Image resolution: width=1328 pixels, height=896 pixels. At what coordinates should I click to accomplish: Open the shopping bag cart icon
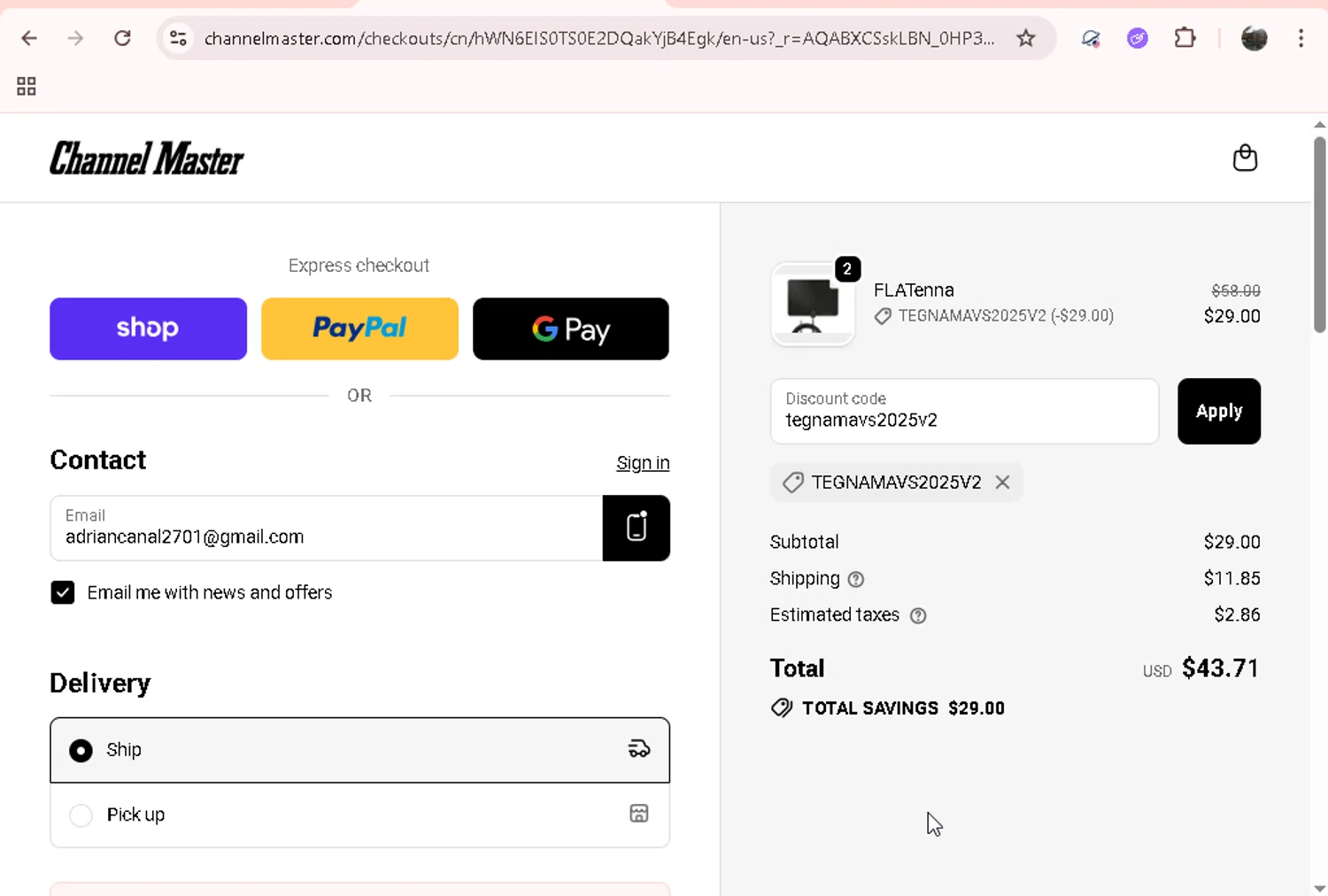(x=1245, y=158)
